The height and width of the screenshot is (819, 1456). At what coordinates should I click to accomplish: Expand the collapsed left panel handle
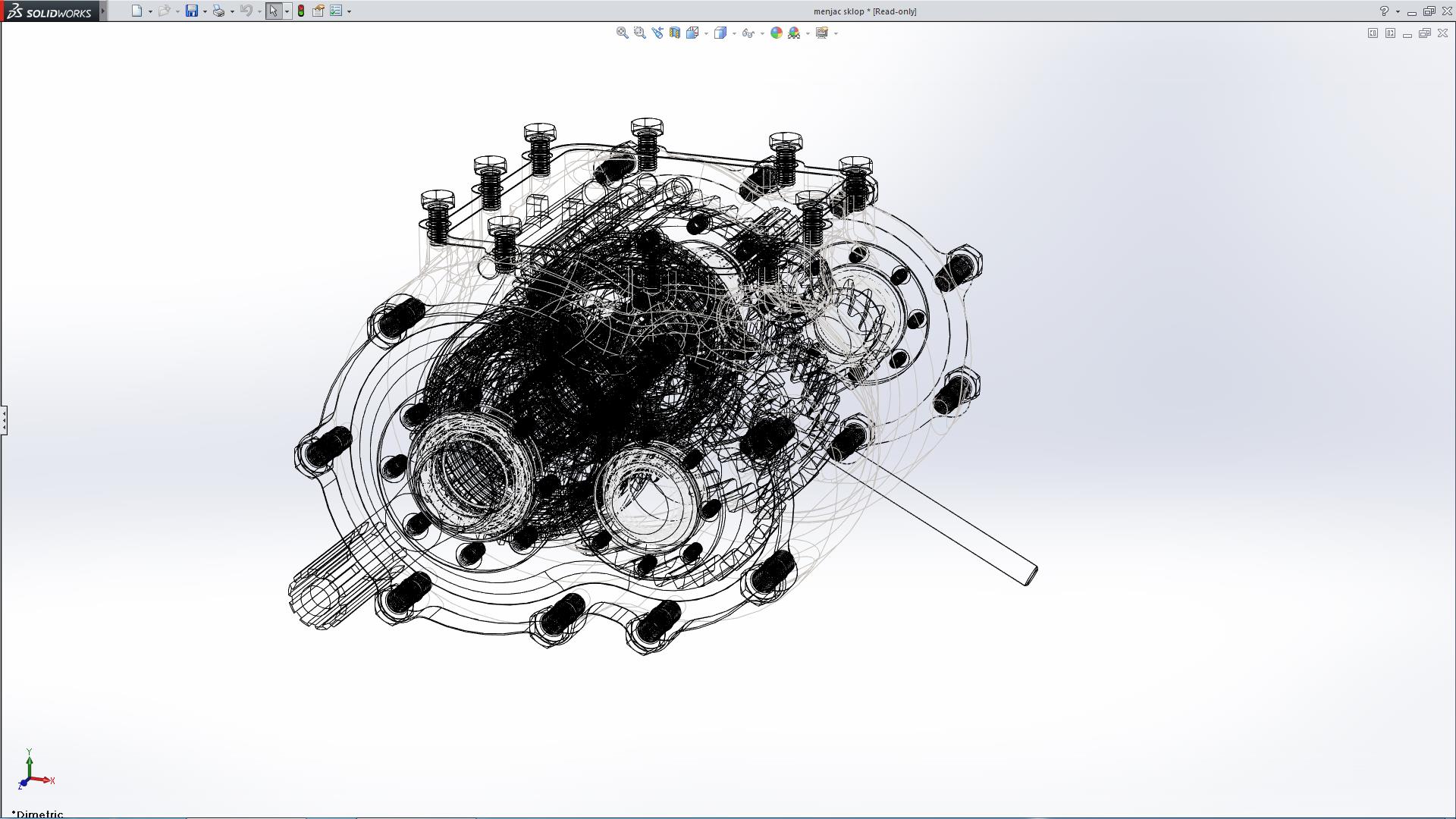click(4, 419)
